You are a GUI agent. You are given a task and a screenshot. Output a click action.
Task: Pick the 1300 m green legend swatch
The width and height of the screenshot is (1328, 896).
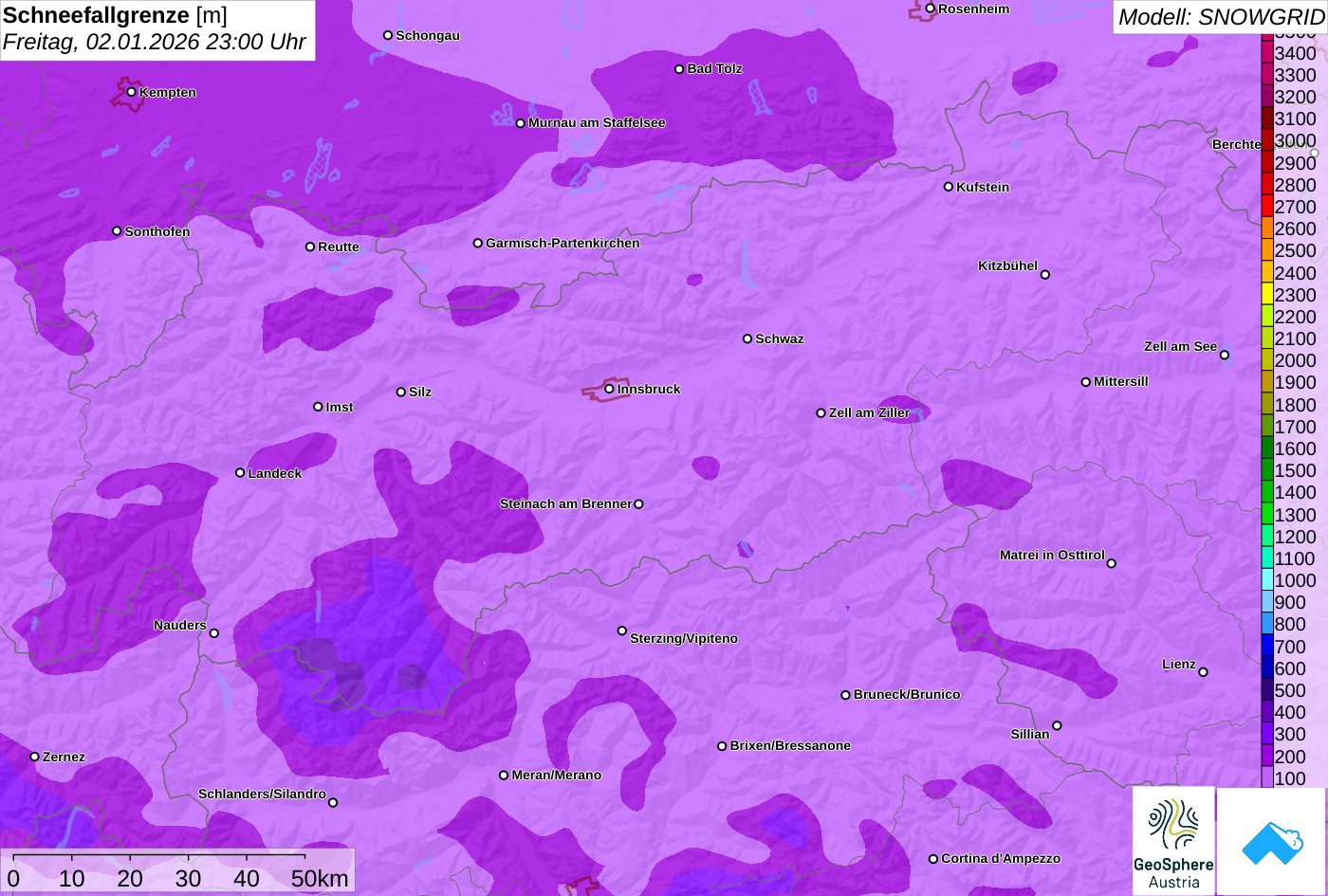pyautogui.click(x=1267, y=515)
